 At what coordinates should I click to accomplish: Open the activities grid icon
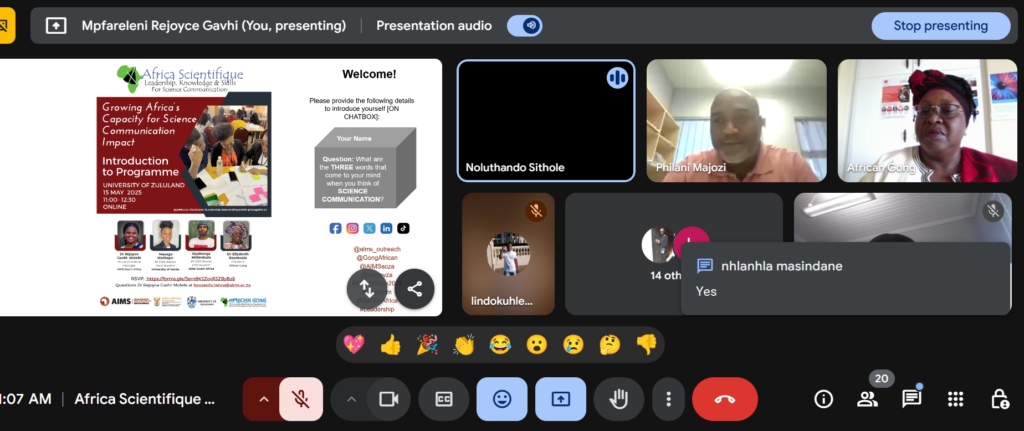point(955,399)
